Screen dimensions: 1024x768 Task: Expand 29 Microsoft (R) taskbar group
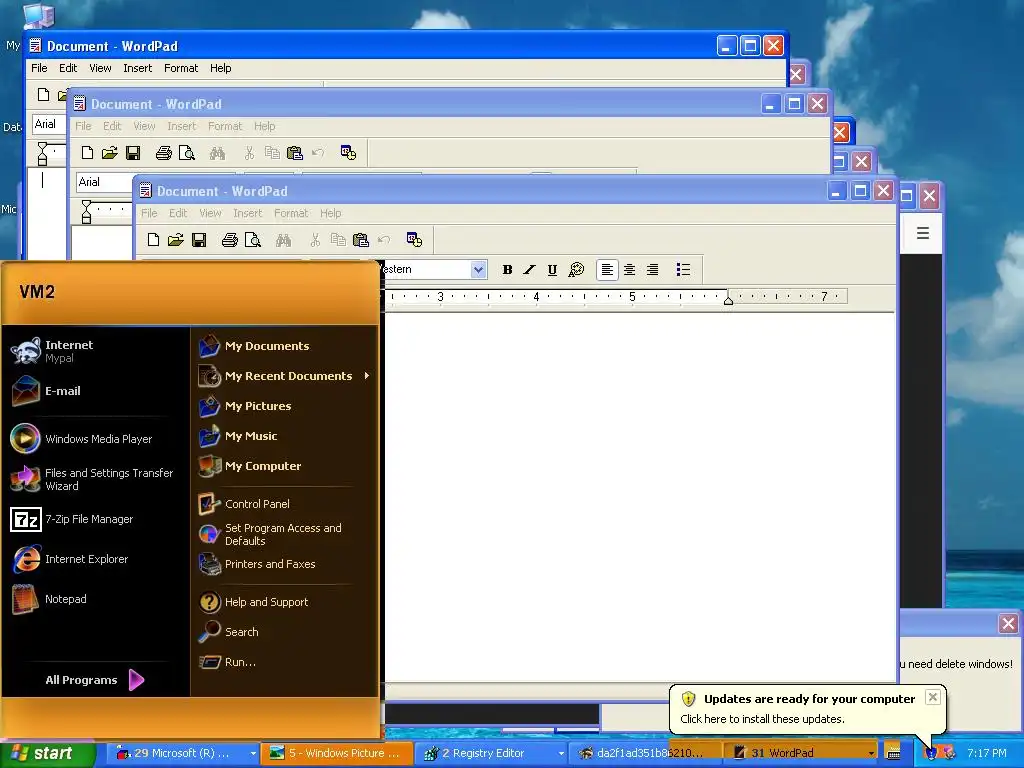pyautogui.click(x=184, y=753)
